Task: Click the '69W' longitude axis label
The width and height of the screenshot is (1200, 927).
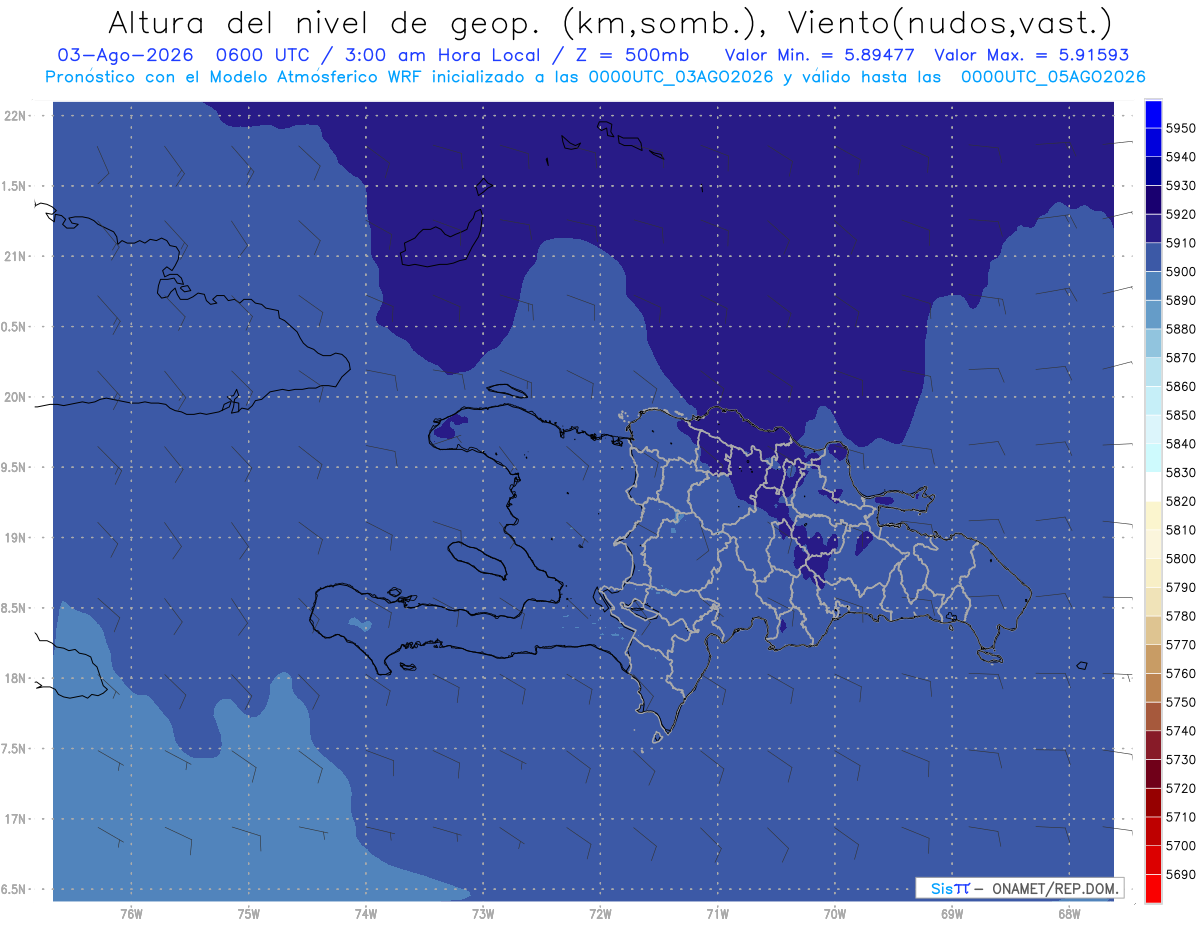Action: [952, 914]
